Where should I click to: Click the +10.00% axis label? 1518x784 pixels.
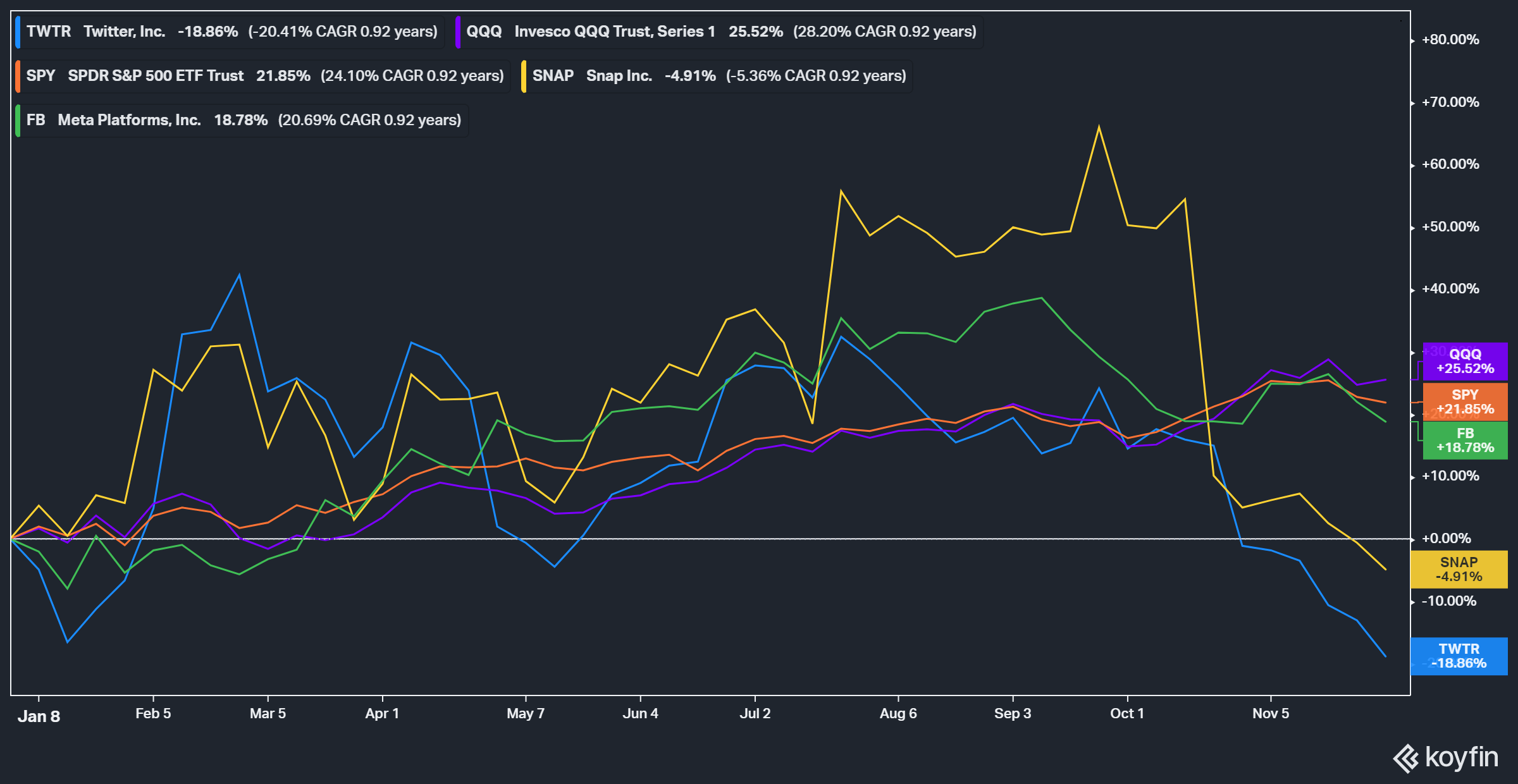pos(1450,476)
